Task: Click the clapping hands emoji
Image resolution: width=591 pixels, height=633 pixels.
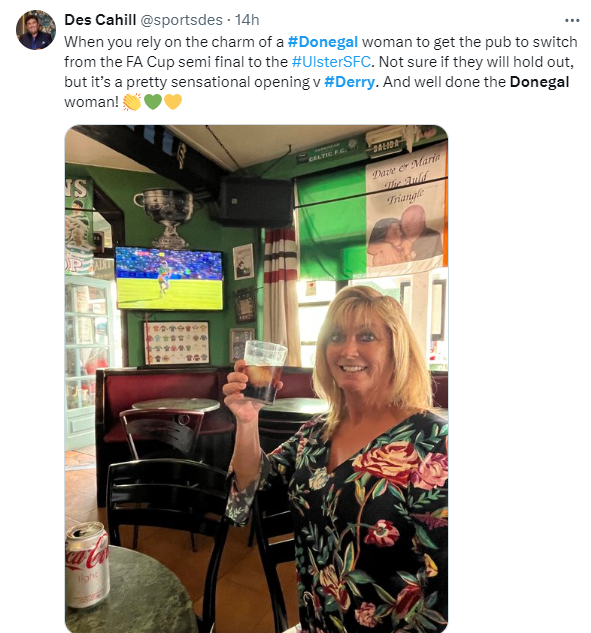Action: coord(132,102)
